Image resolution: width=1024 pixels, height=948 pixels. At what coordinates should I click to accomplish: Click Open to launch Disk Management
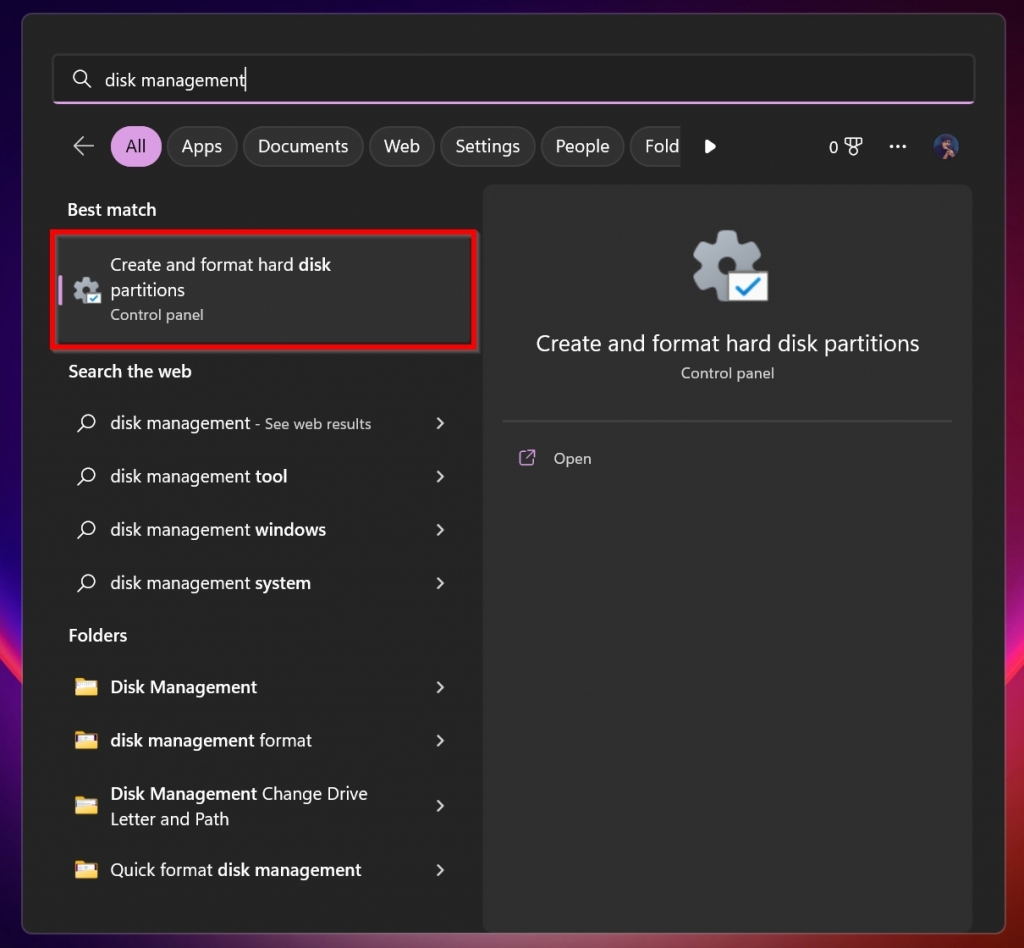coord(572,458)
